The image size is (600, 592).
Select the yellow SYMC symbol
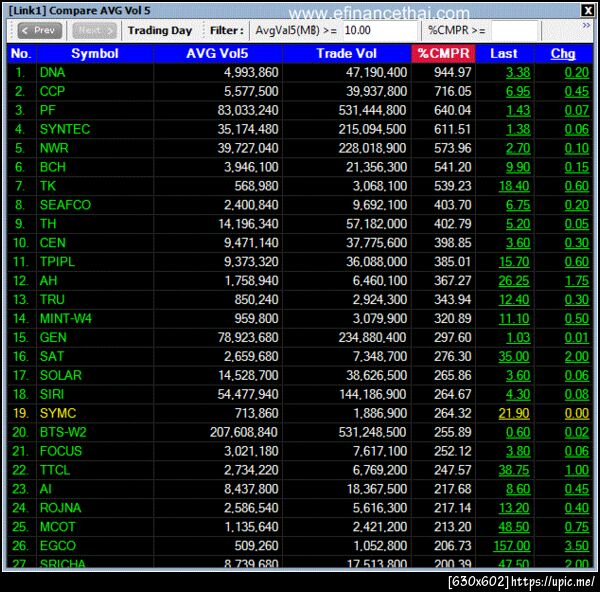(58, 413)
